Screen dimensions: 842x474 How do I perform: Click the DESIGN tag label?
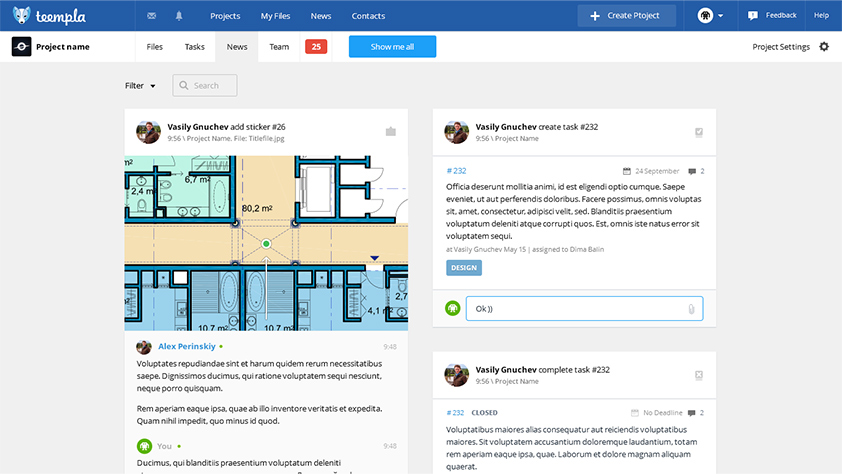[463, 268]
